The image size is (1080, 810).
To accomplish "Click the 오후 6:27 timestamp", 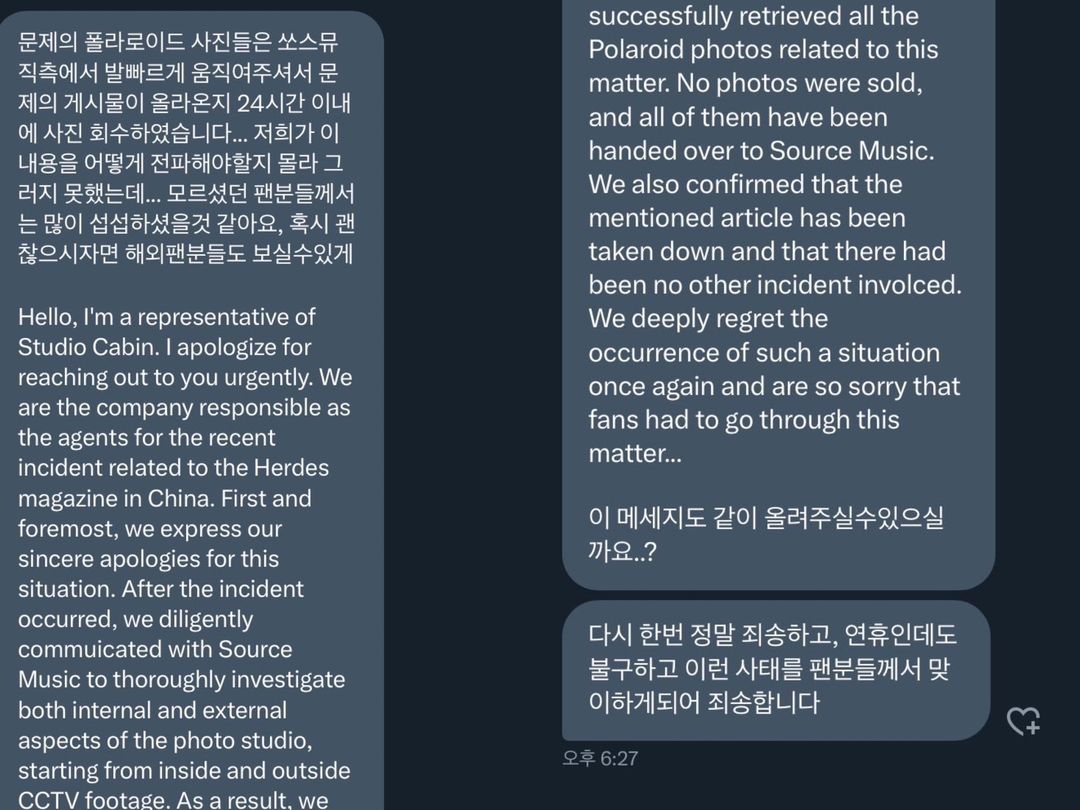I will pos(600,758).
